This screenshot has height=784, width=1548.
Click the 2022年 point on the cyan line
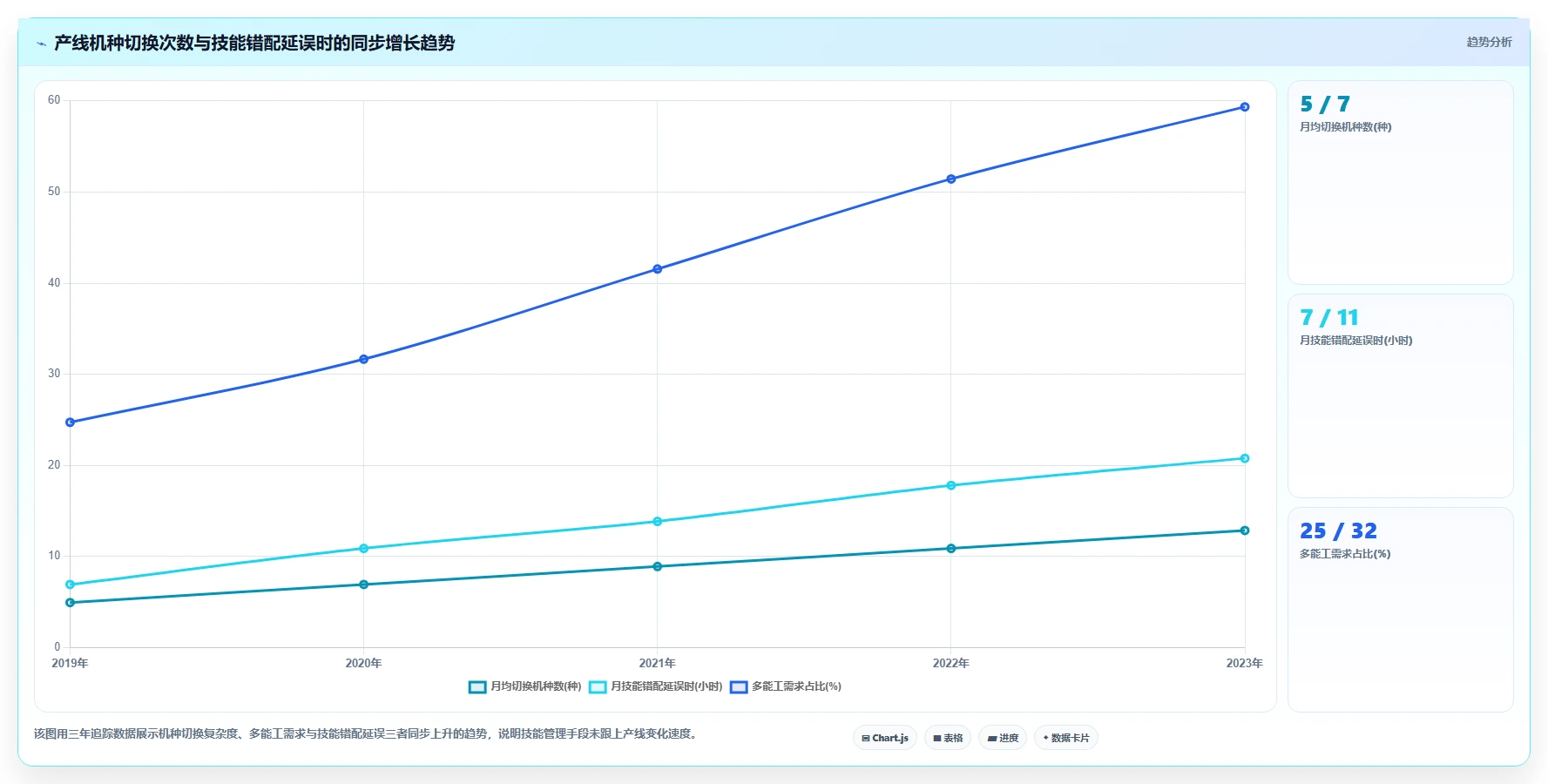pyautogui.click(x=951, y=485)
